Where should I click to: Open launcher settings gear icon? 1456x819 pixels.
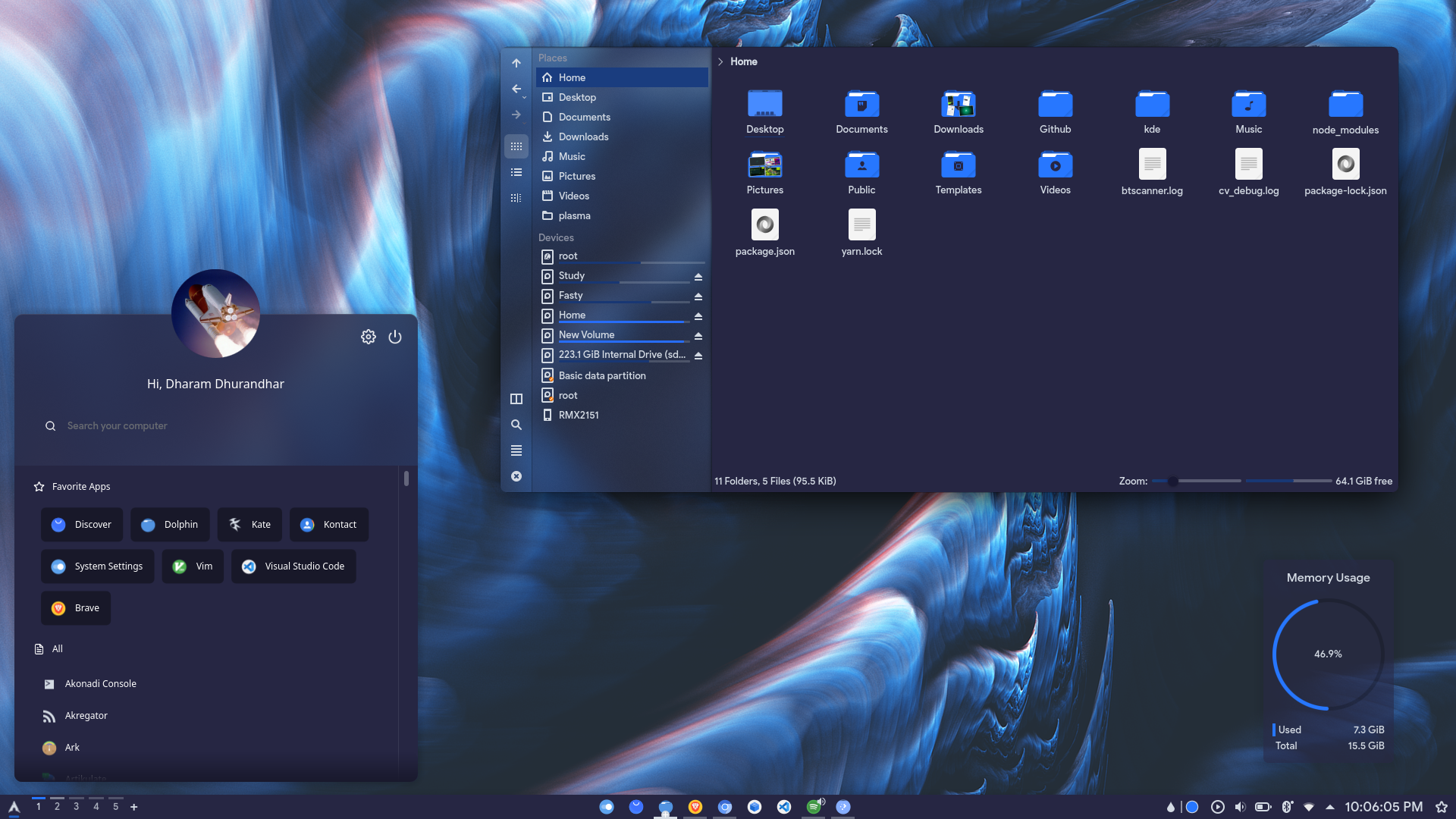(369, 337)
